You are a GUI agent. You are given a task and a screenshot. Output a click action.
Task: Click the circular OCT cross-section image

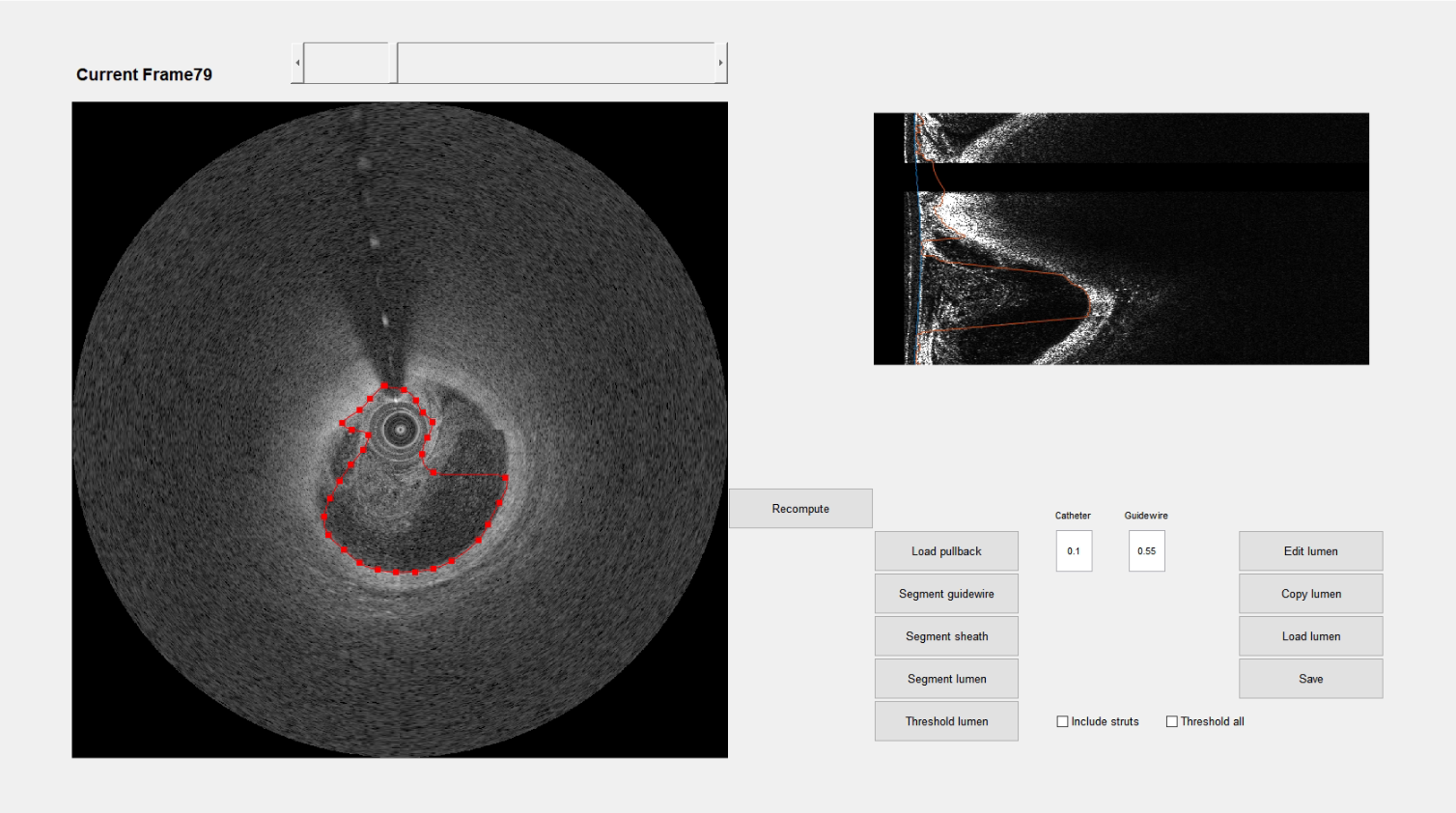coord(400,430)
